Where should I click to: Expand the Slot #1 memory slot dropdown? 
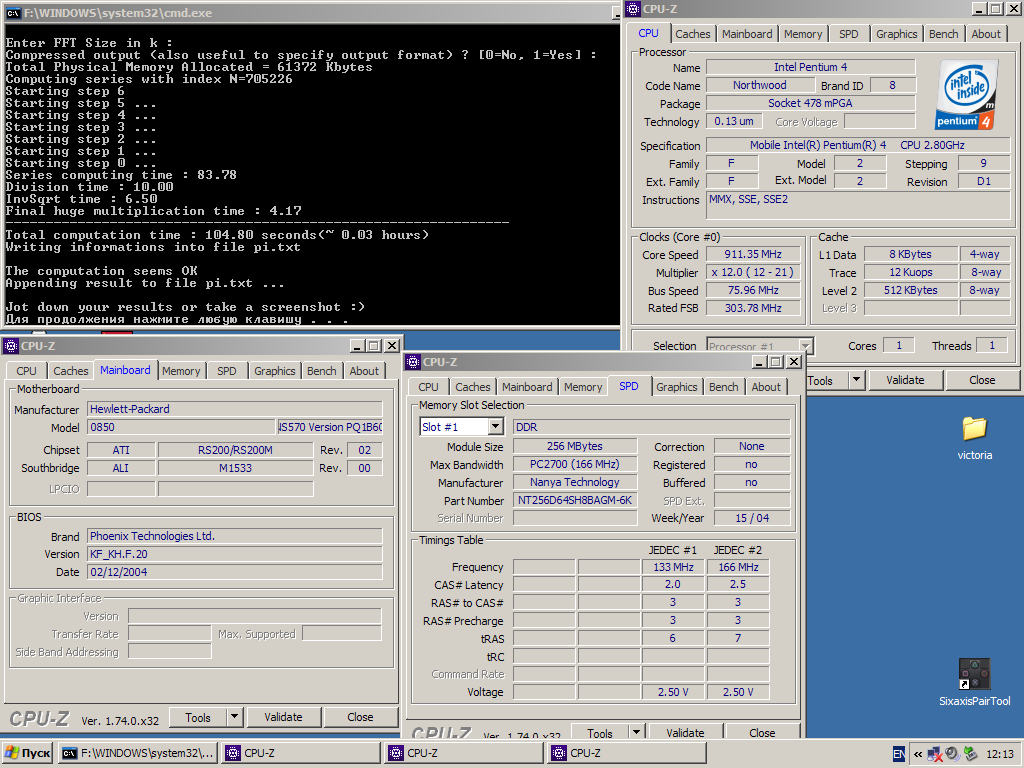496,426
